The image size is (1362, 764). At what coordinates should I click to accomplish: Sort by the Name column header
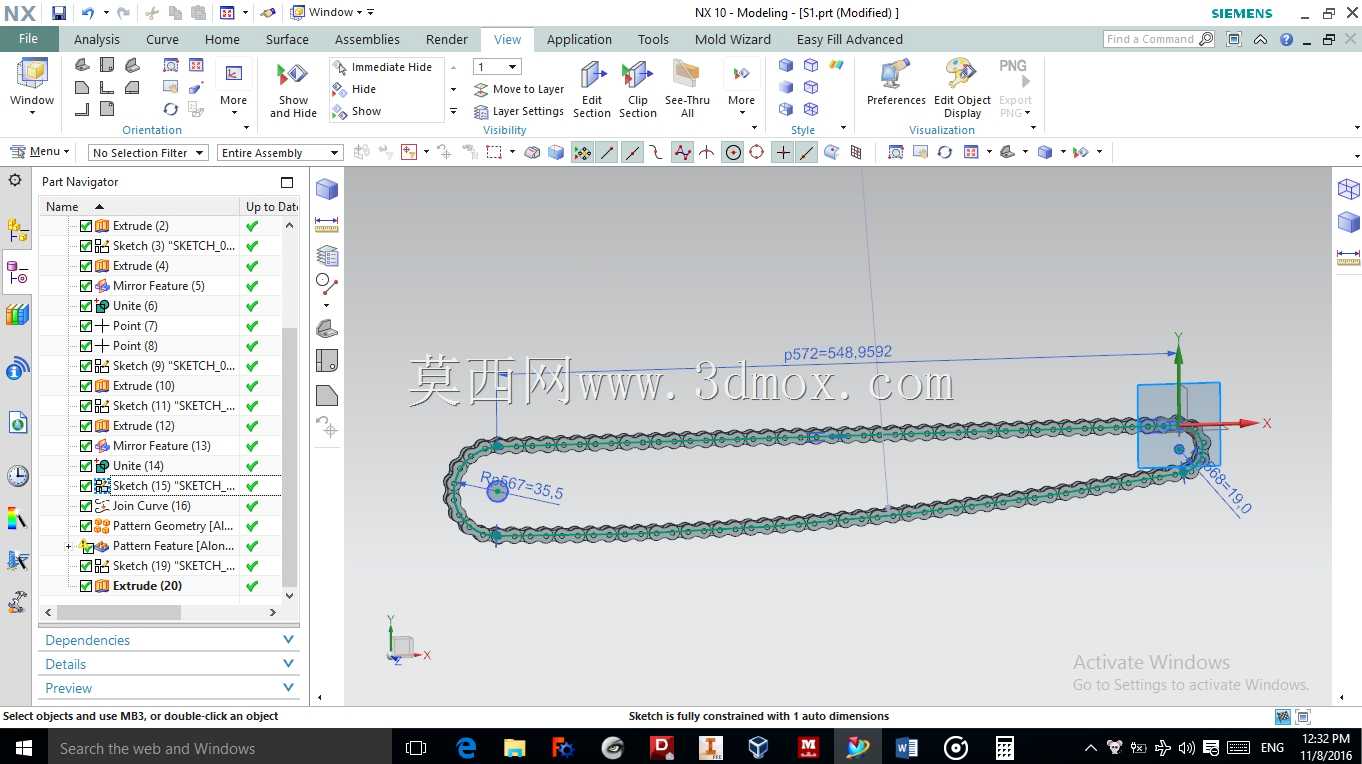(140, 206)
